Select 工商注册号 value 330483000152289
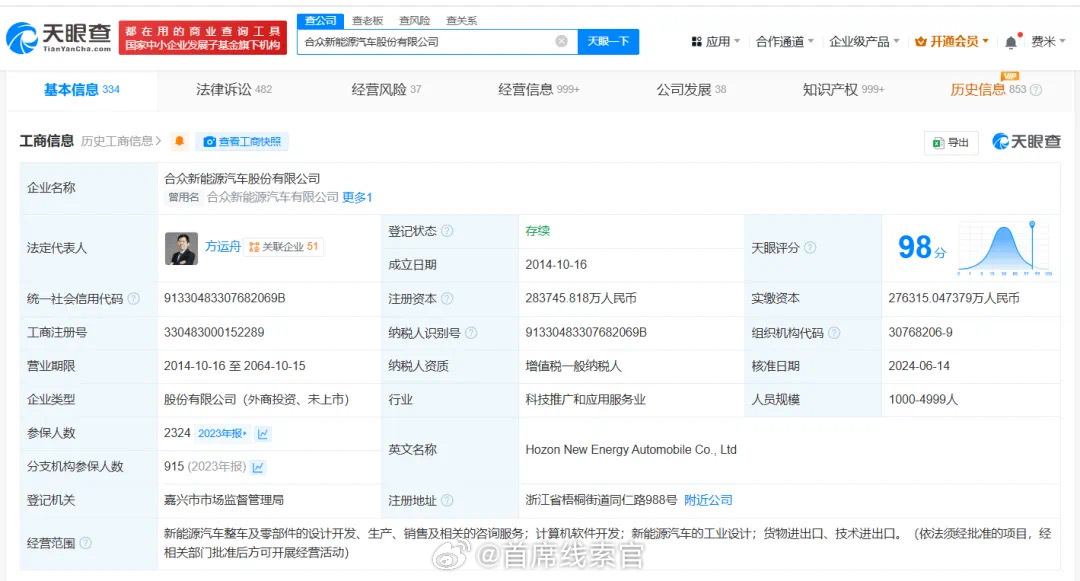This screenshot has width=1080, height=581. pyautogui.click(x=214, y=332)
